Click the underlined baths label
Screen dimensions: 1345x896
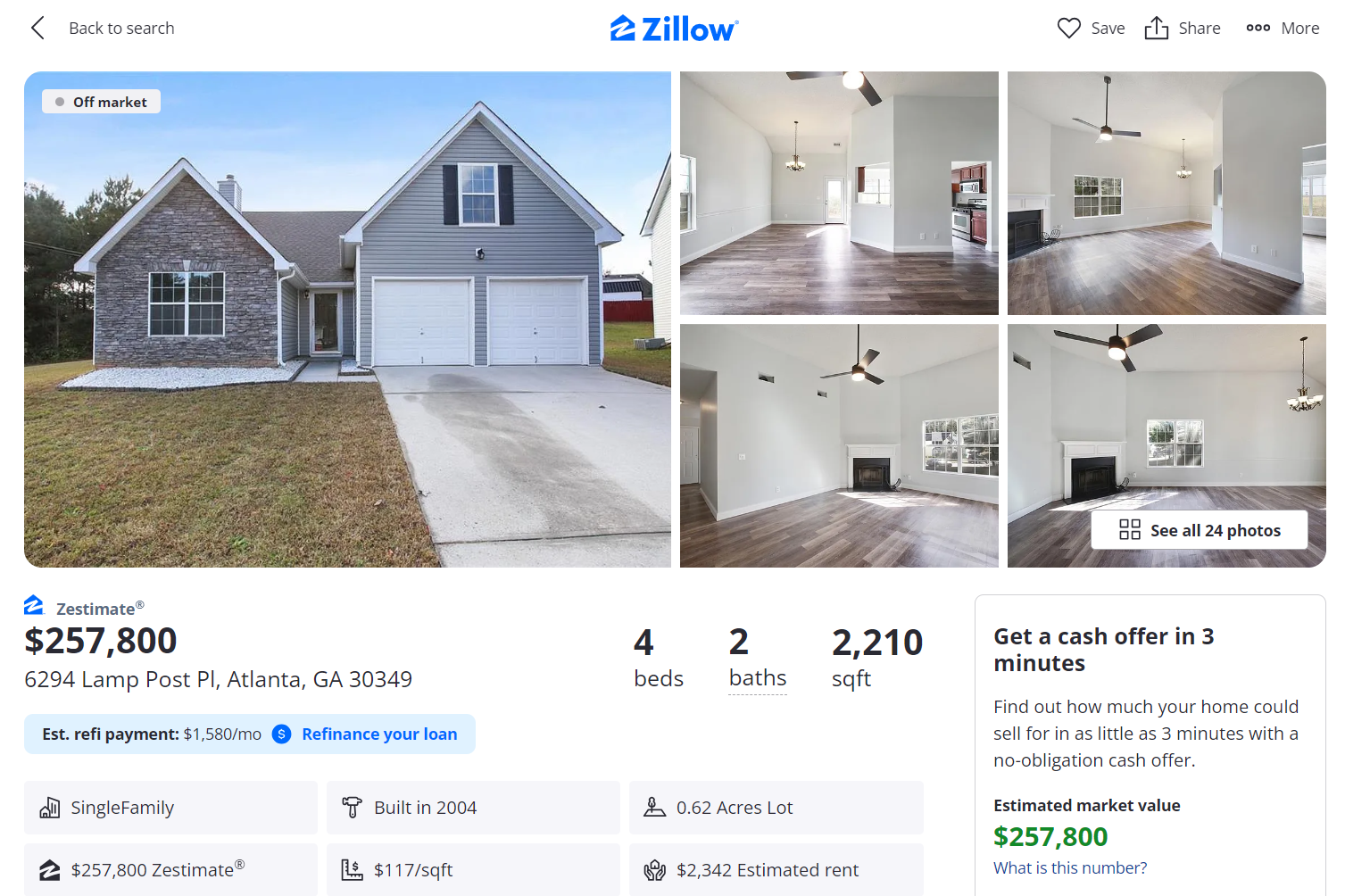pos(757,678)
